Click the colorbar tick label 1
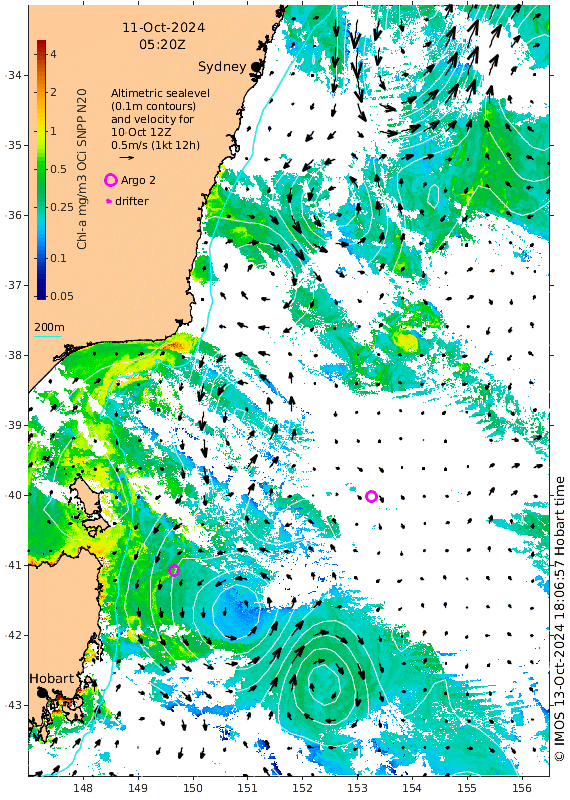The height and width of the screenshot is (800, 570). (x=54, y=131)
